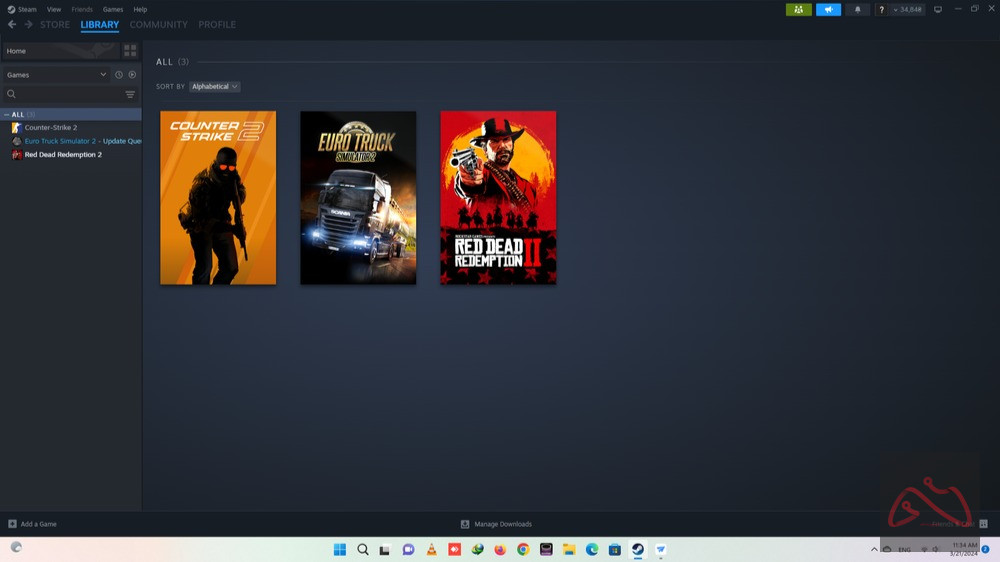This screenshot has width=1000, height=562.
Task: Click the grid collections view icon
Action: pos(130,51)
